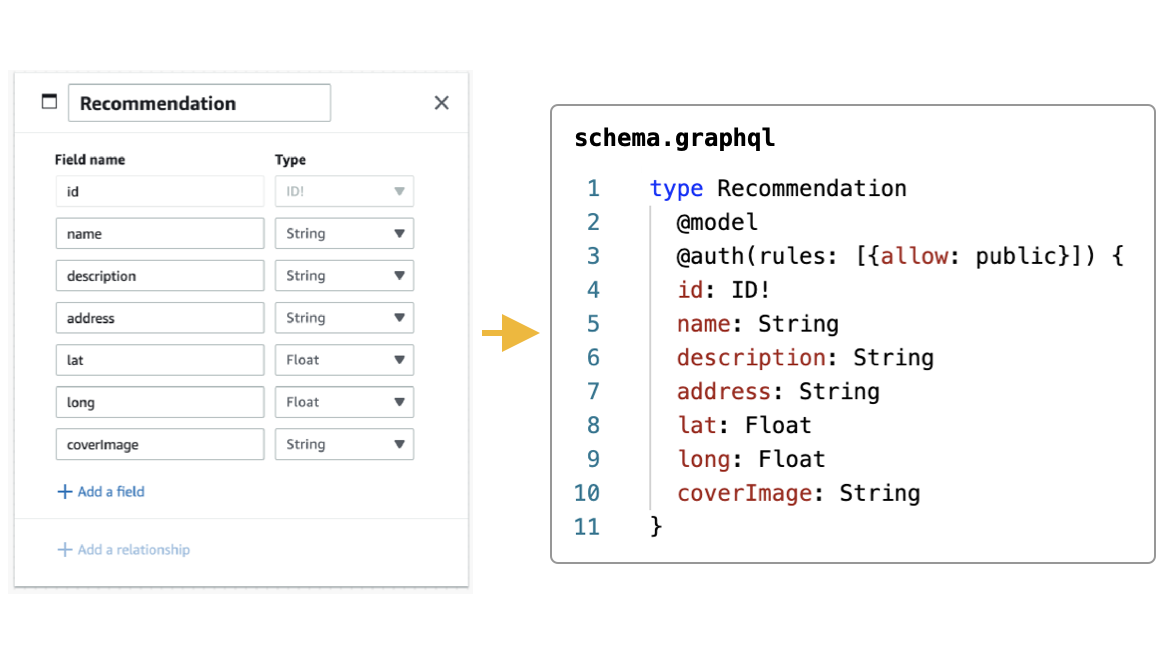This screenshot has width=1170, height=666.
Task: Open the type dropdown for name field
Action: point(344,233)
